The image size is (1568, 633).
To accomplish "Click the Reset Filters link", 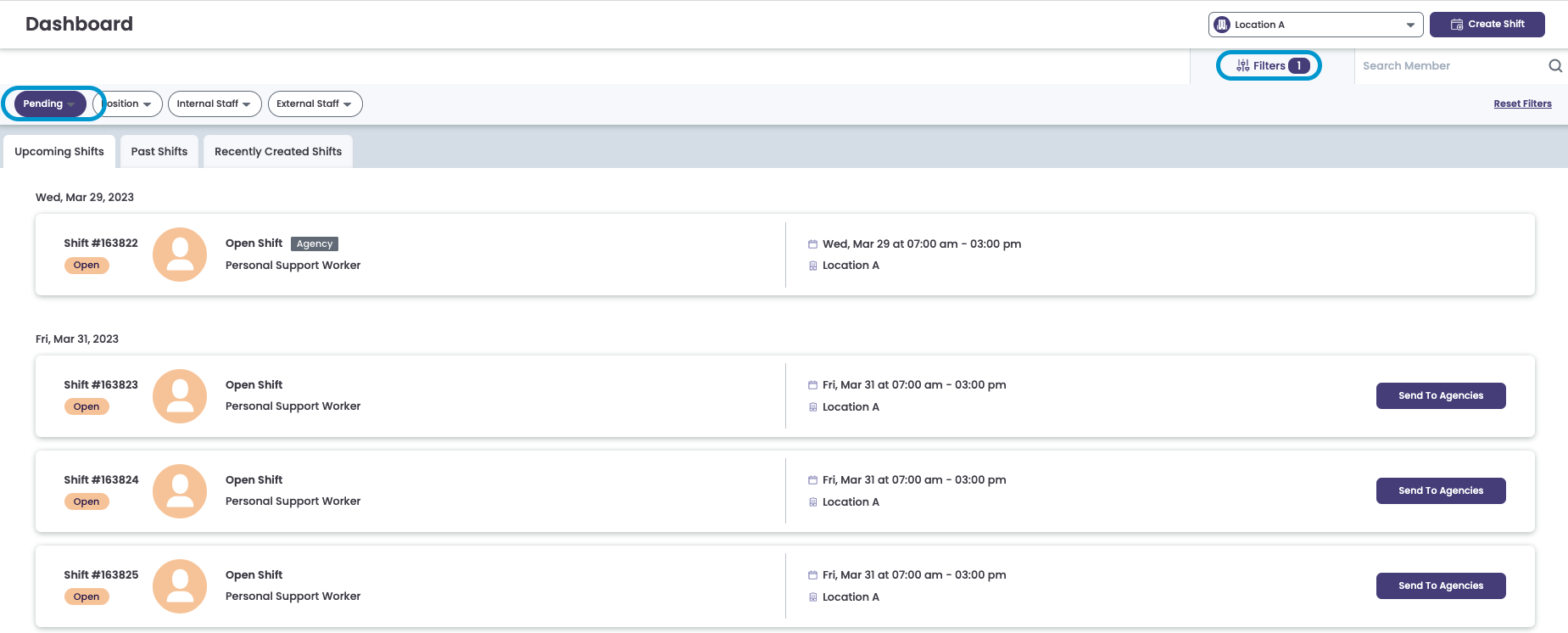I will click(1522, 103).
